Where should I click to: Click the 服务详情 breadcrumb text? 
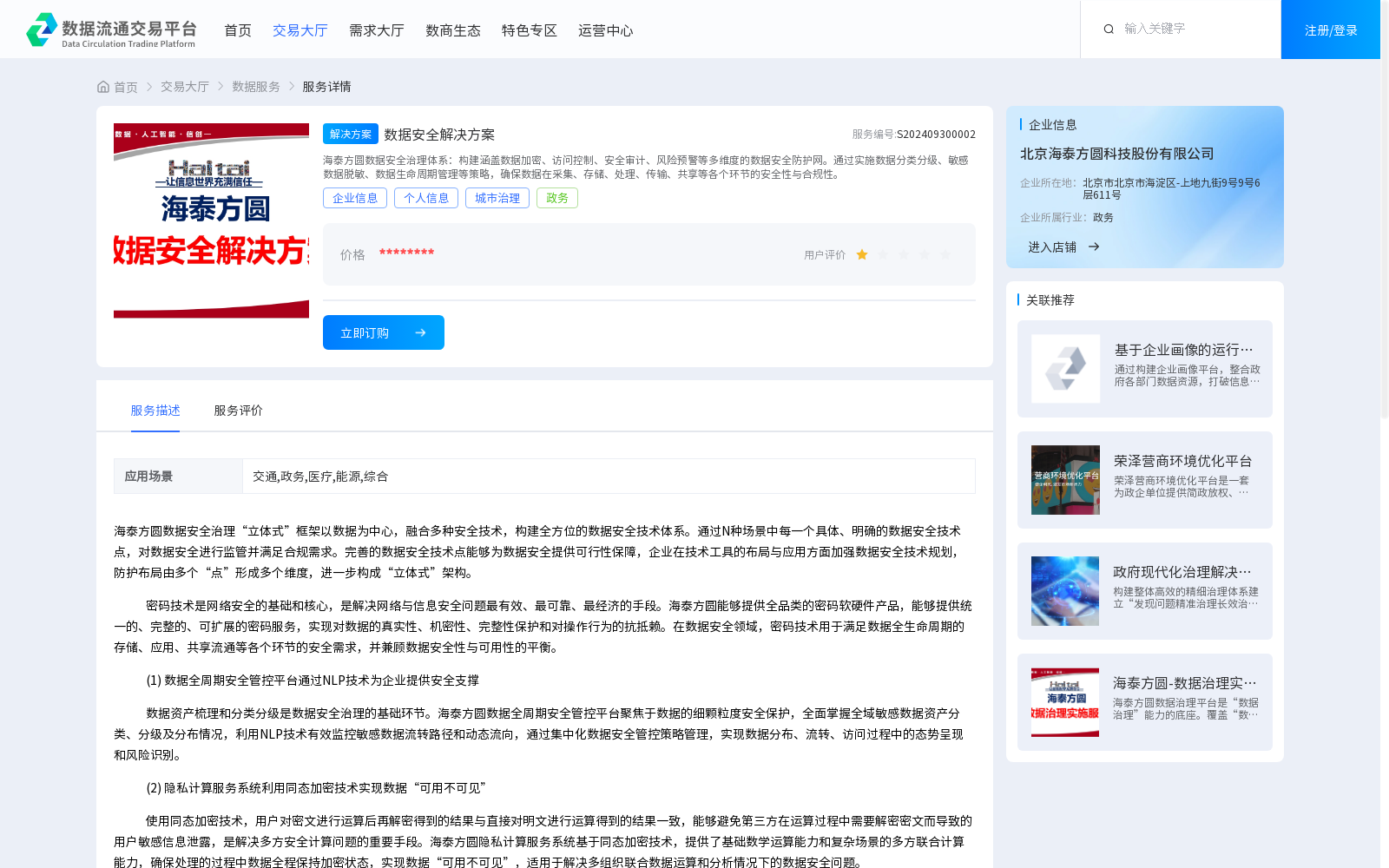[x=326, y=87]
